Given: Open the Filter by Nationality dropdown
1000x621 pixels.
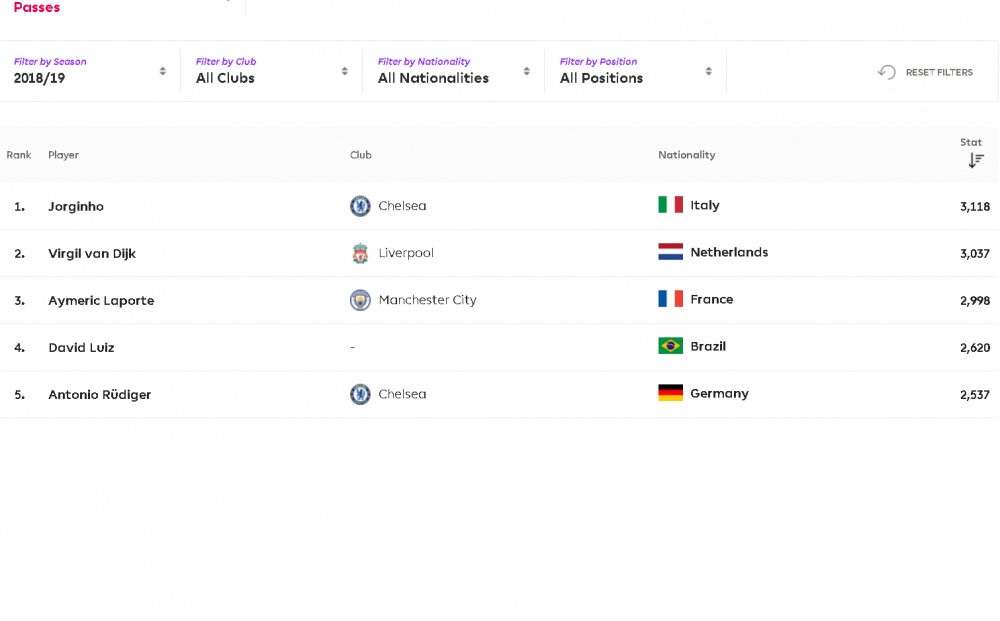Looking at the screenshot, I should 453,71.
